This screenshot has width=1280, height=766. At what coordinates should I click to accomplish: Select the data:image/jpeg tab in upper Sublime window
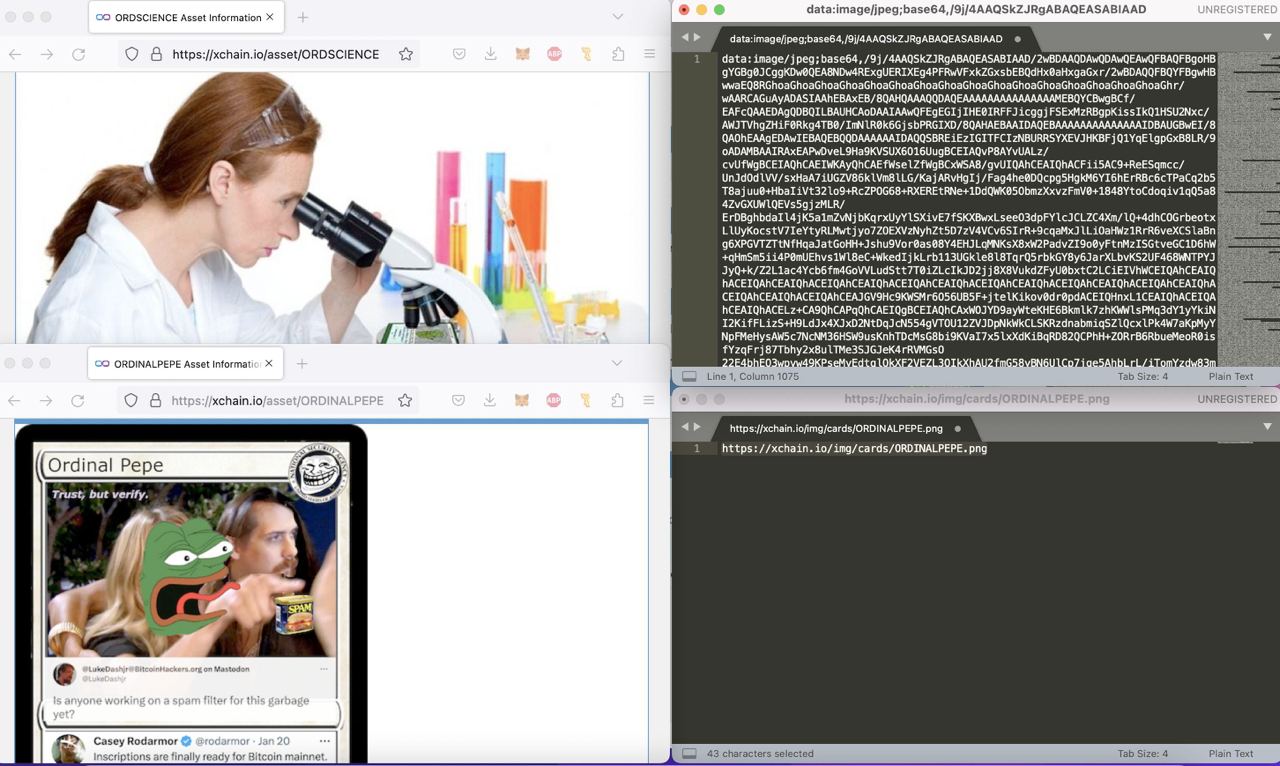[x=874, y=38]
